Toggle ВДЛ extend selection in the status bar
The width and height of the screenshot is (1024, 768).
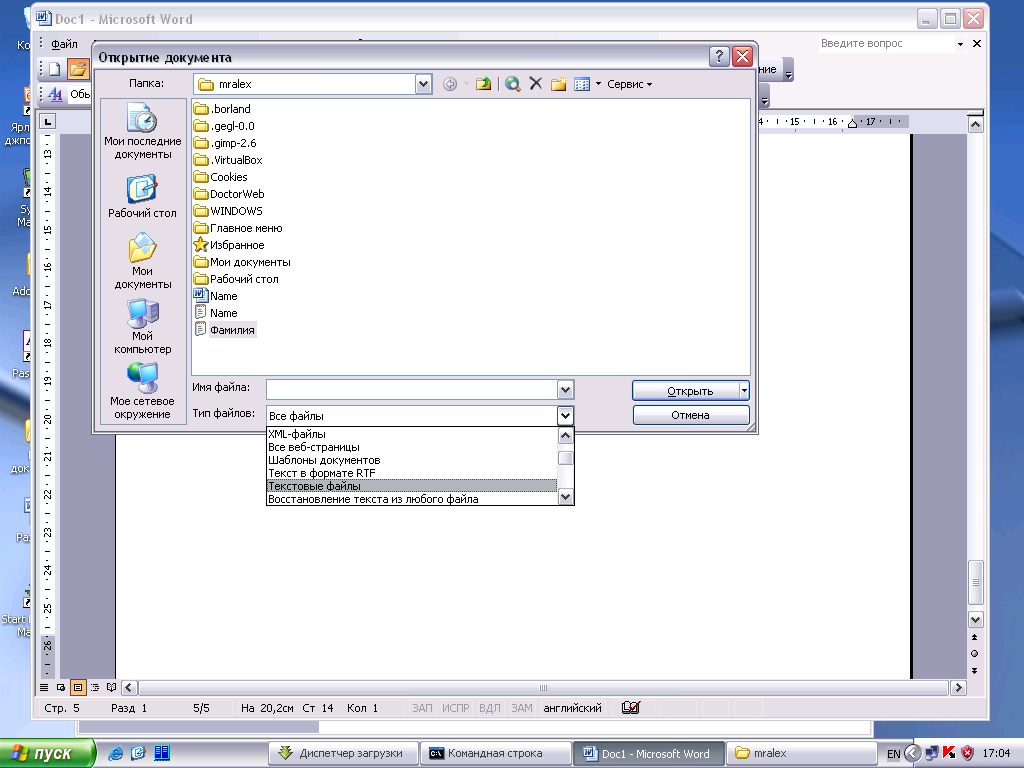tap(490, 708)
